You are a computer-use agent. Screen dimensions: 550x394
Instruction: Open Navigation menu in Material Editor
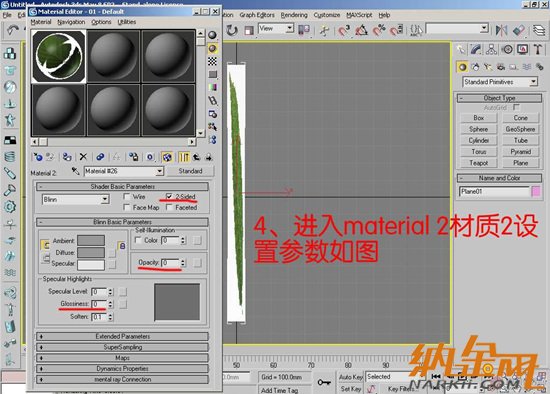[x=71, y=22]
